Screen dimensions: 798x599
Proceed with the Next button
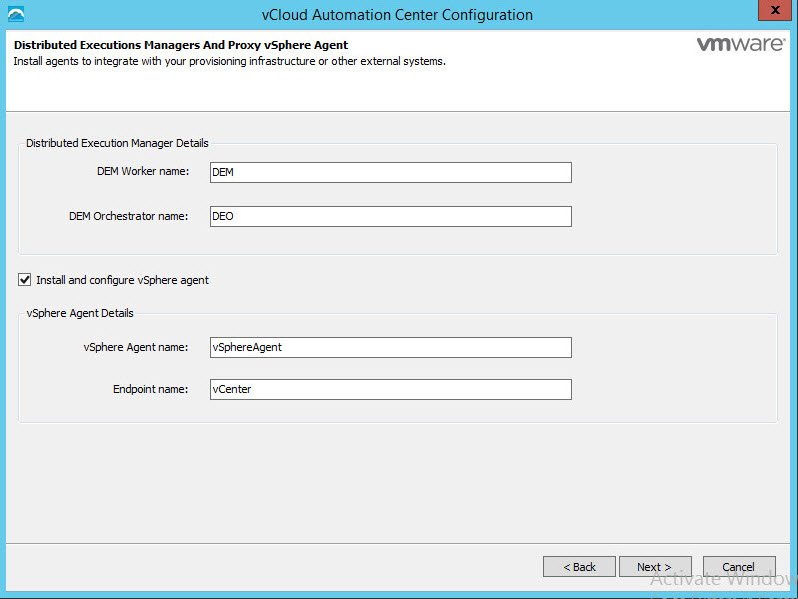(654, 567)
